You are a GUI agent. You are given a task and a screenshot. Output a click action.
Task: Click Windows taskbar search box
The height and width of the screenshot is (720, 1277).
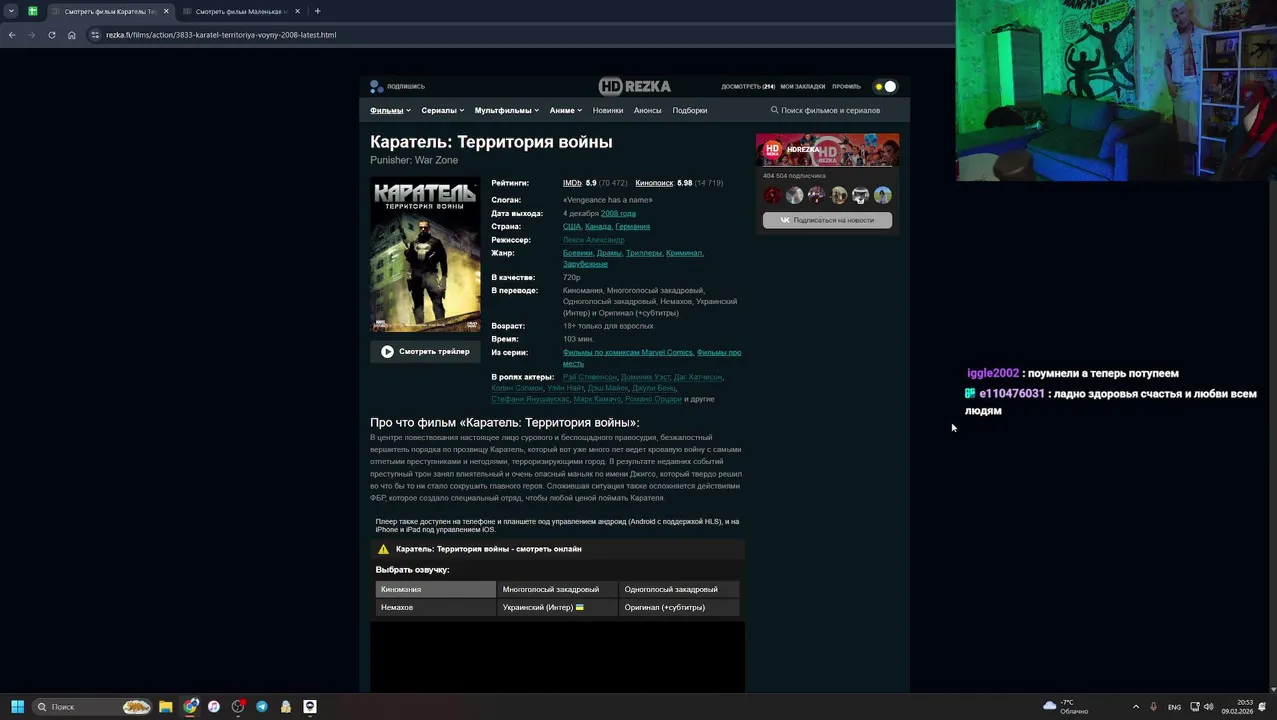(92, 707)
